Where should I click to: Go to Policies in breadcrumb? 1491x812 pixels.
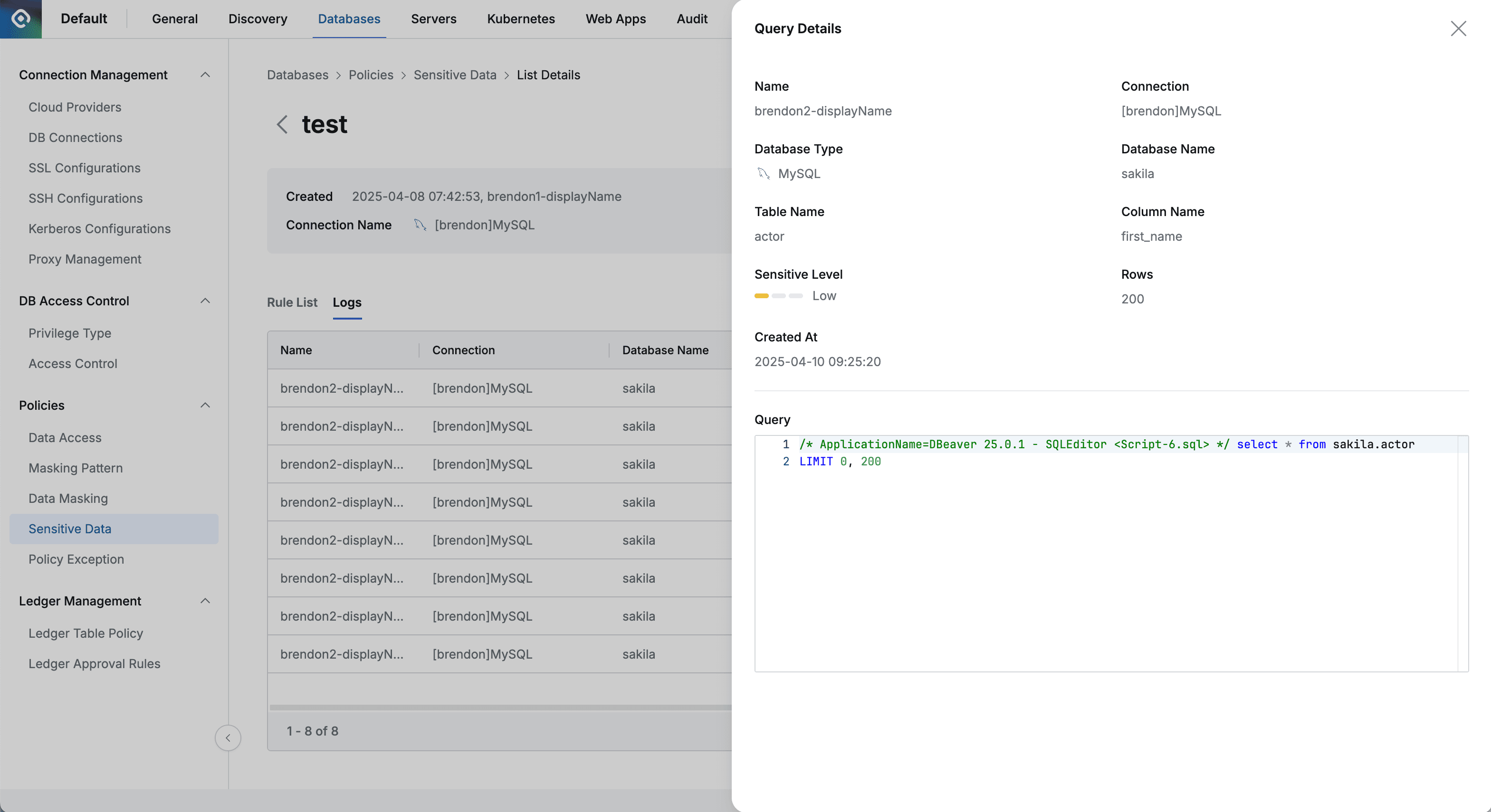(x=371, y=75)
